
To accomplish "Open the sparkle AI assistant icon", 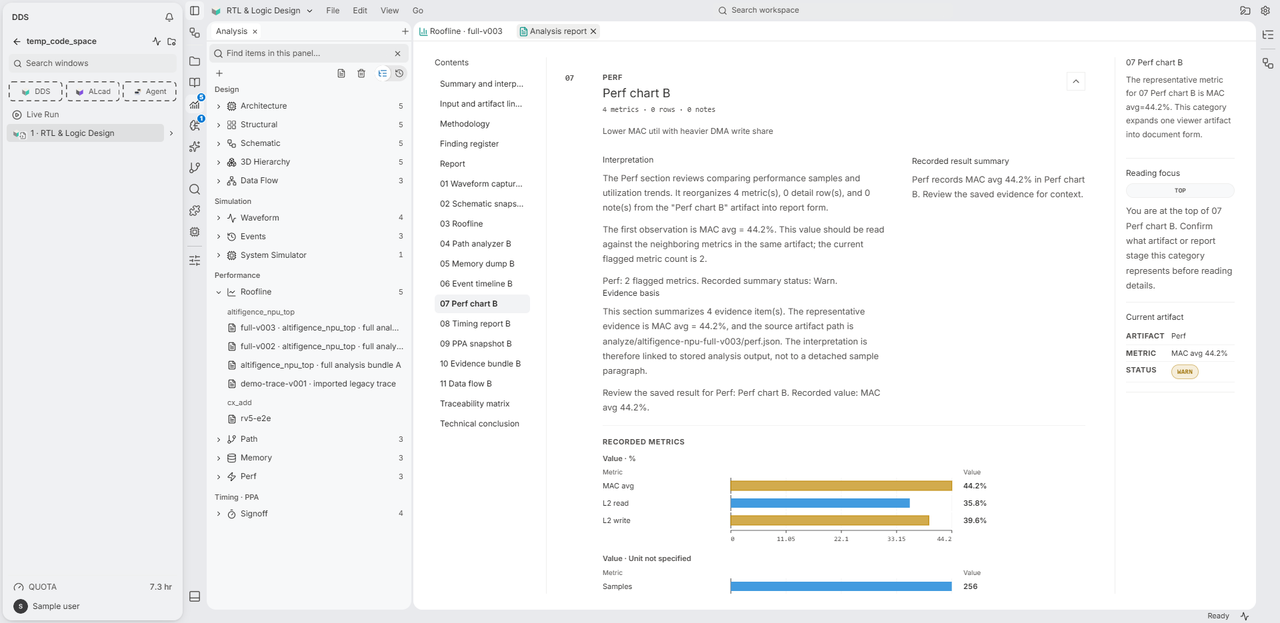I will click(x=194, y=146).
